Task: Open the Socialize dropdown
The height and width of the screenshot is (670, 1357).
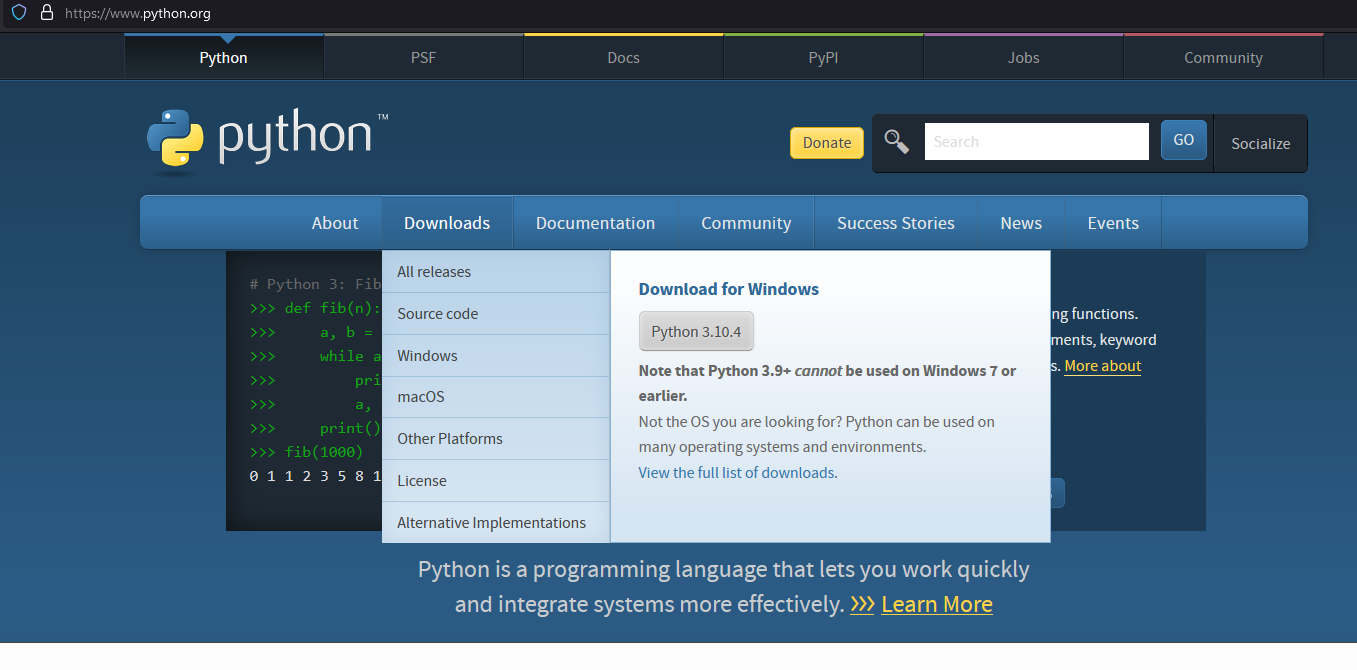Action: tap(1261, 143)
